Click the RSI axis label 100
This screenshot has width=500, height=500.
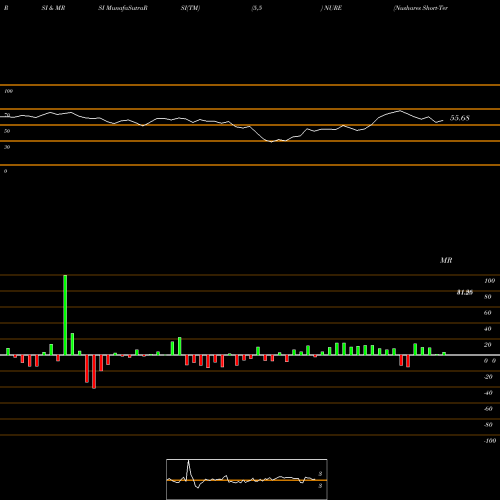[8, 91]
